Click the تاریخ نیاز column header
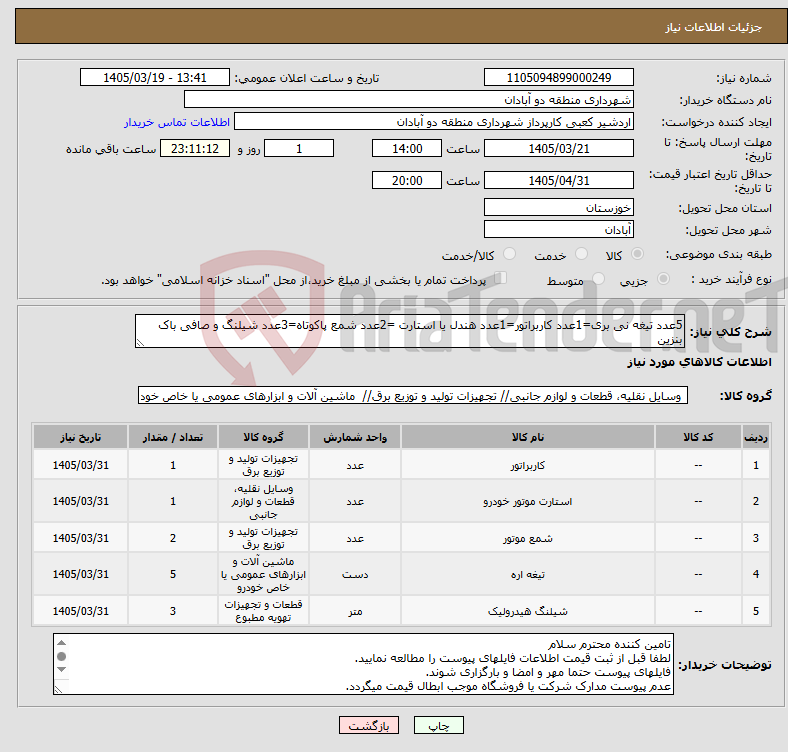The image size is (788, 752). click(x=80, y=437)
